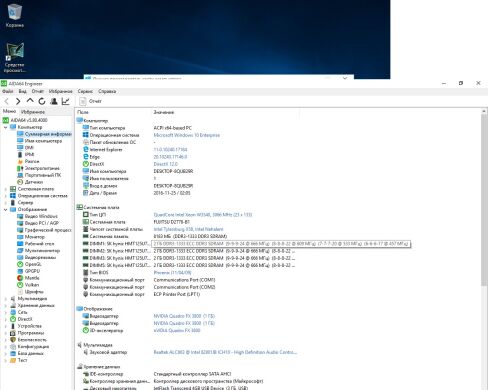Select the Портативный ПК tree item

click(39, 175)
